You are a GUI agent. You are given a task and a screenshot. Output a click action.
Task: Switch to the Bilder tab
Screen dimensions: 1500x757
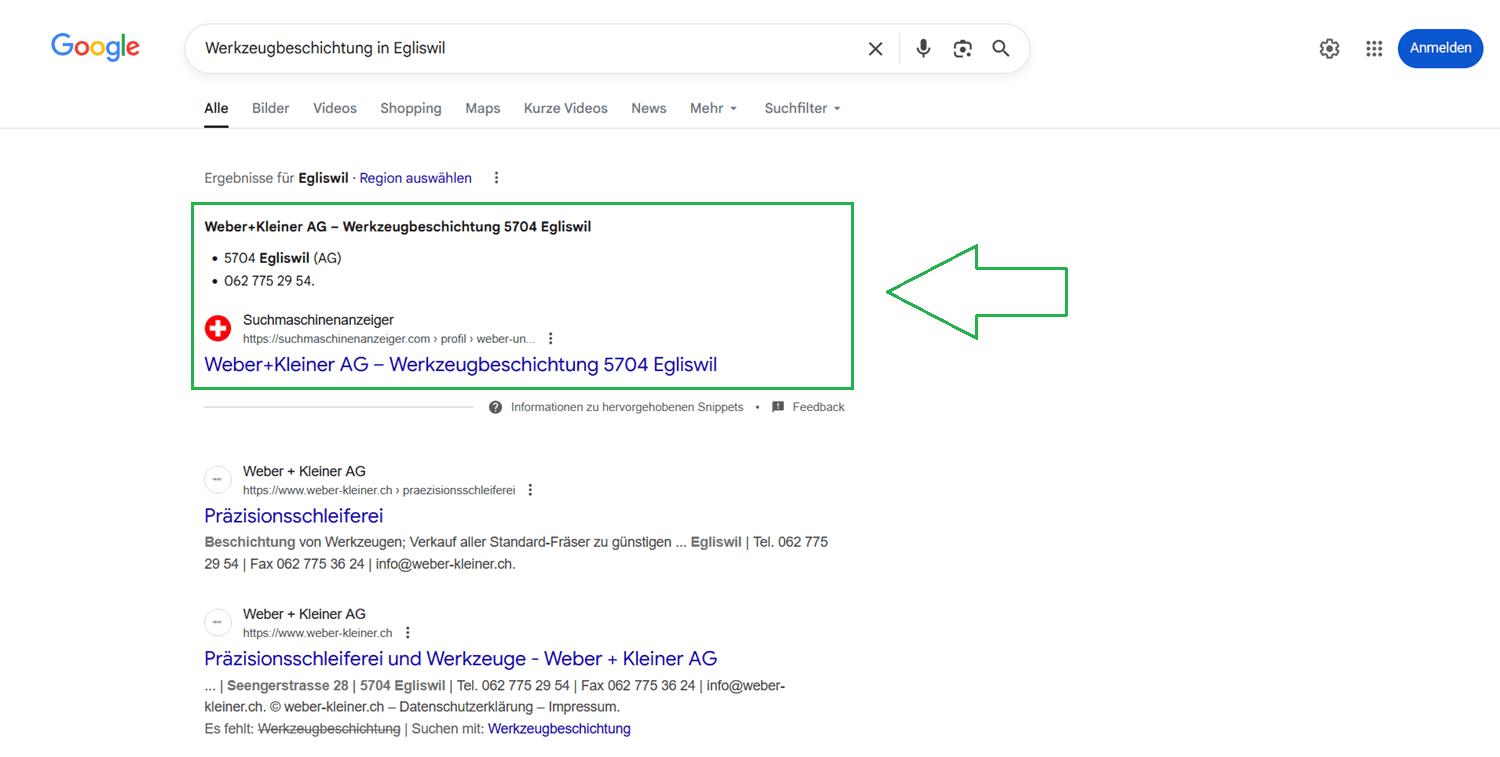coord(270,108)
